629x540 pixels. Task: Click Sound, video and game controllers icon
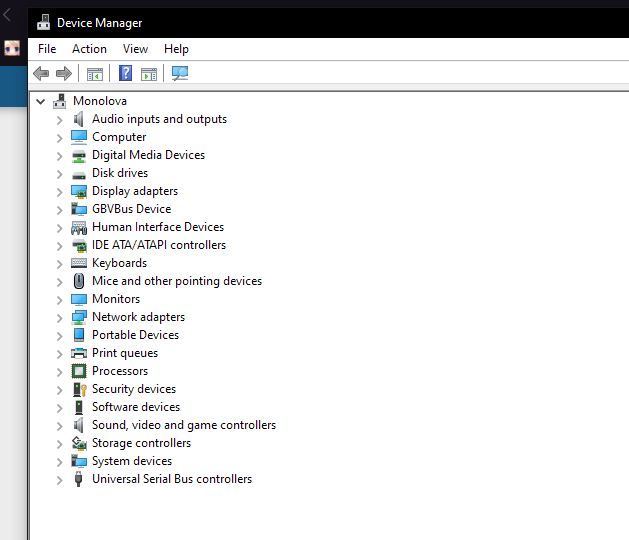point(79,425)
